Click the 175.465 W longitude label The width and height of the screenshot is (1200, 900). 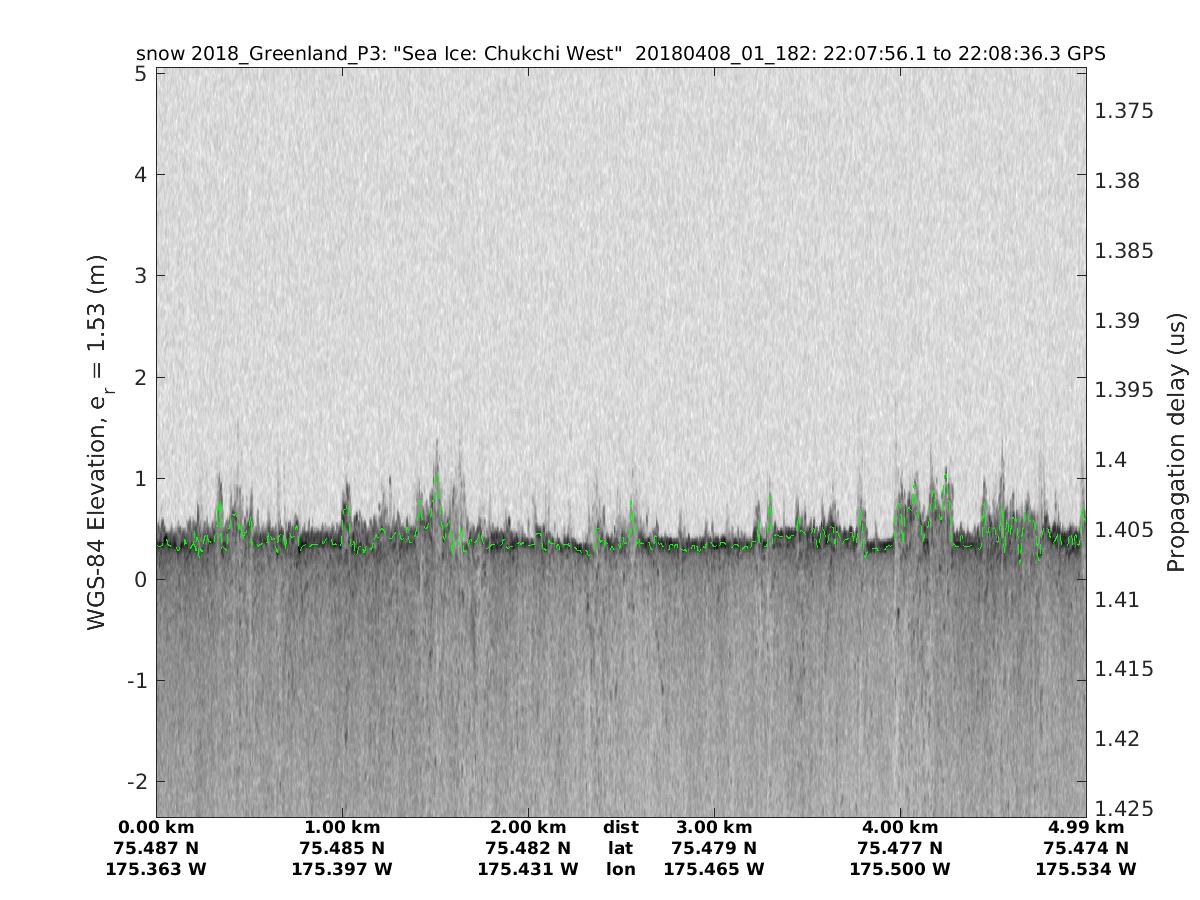click(x=714, y=869)
